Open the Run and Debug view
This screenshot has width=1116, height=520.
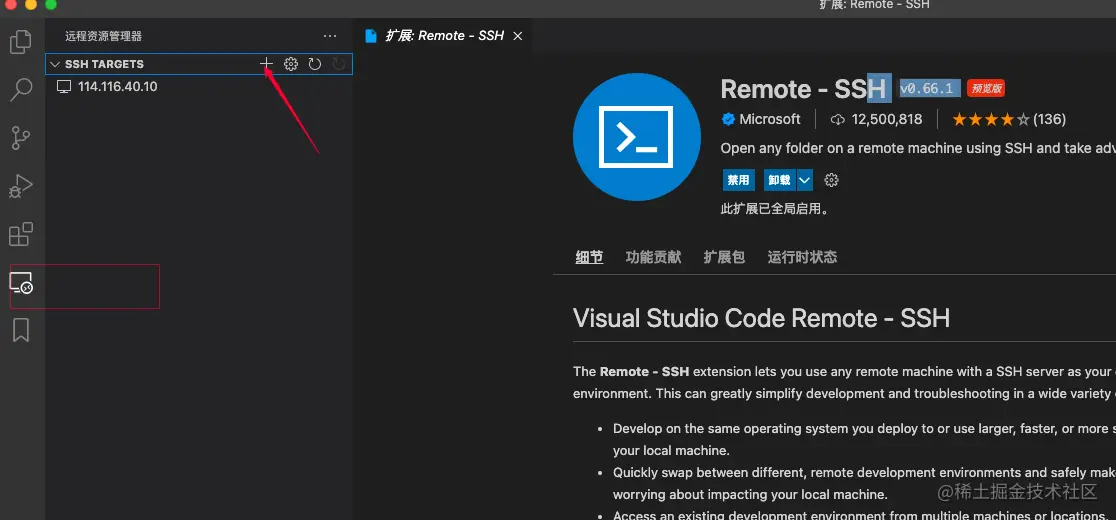click(x=21, y=186)
